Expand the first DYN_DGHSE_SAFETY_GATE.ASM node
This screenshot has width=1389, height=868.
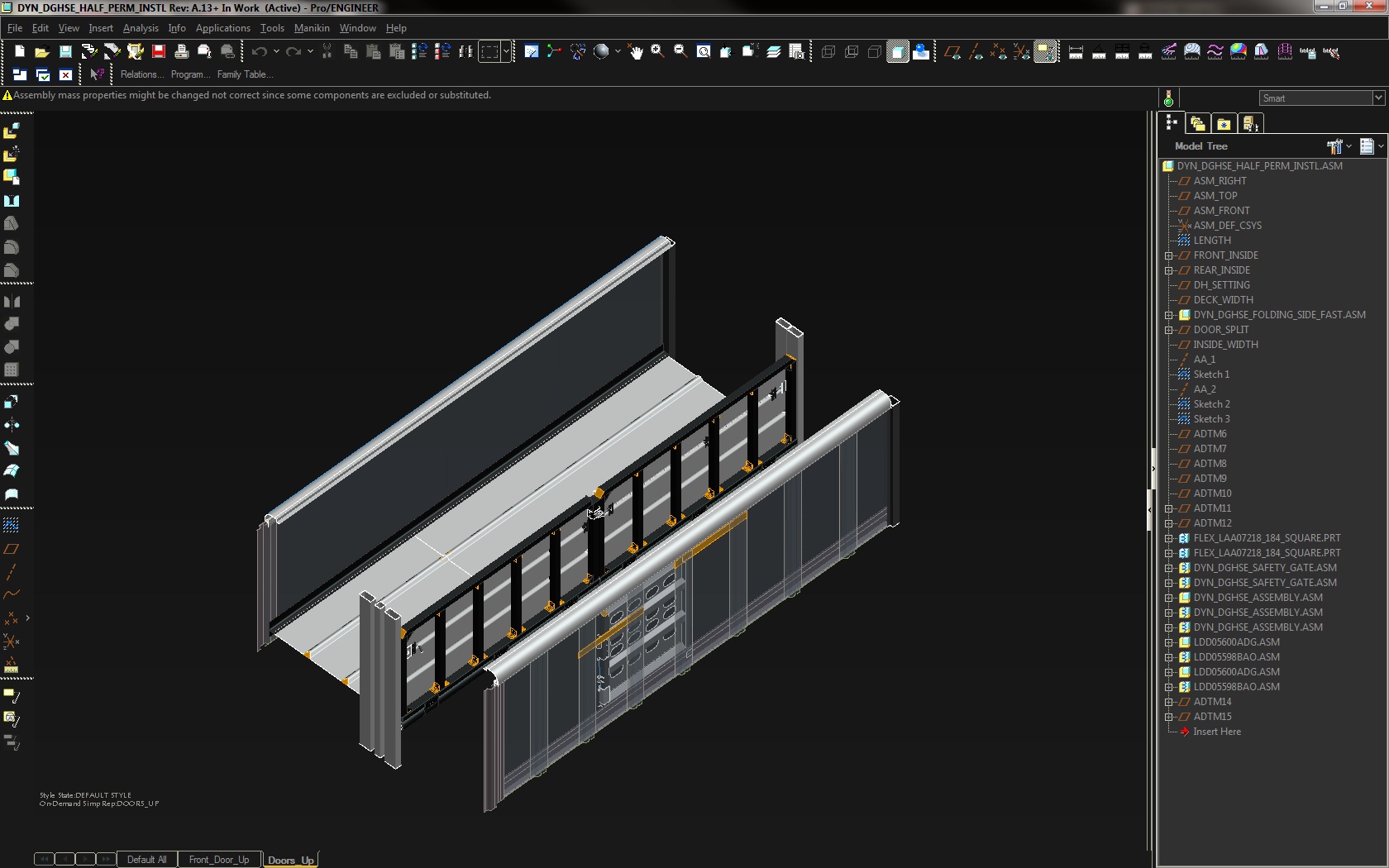click(1169, 568)
